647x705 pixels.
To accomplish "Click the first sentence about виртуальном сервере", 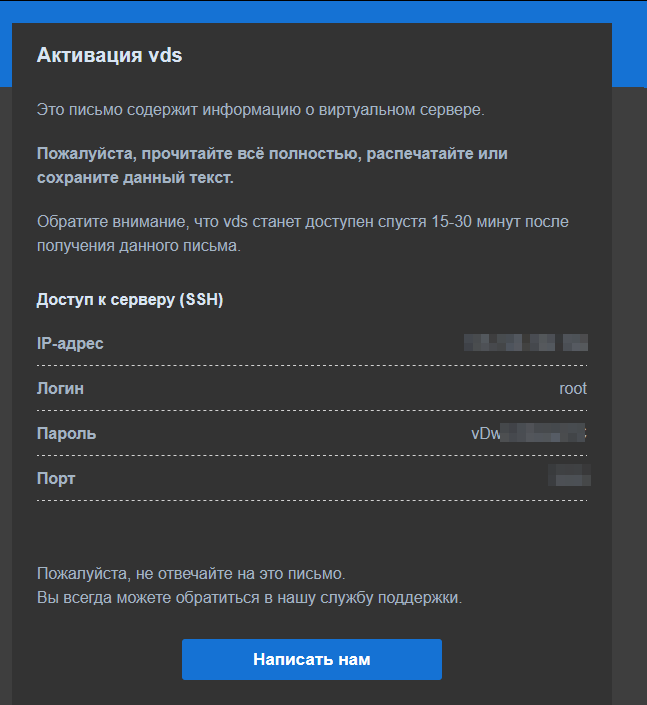I will [x=260, y=110].
